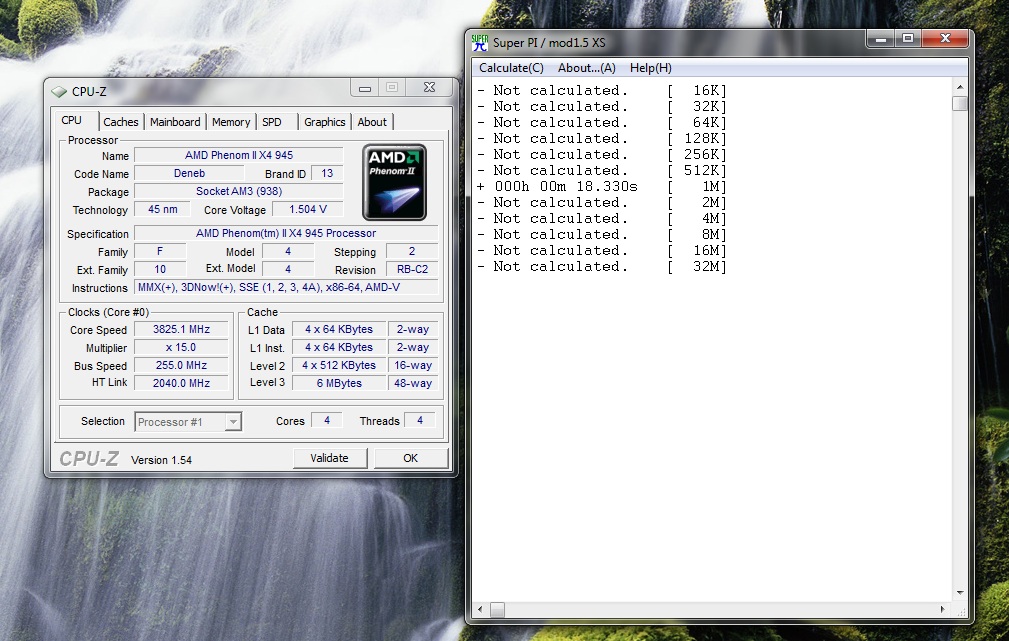Minimize the Super PI window
Screen dimensions: 1009x641
pos(881,39)
